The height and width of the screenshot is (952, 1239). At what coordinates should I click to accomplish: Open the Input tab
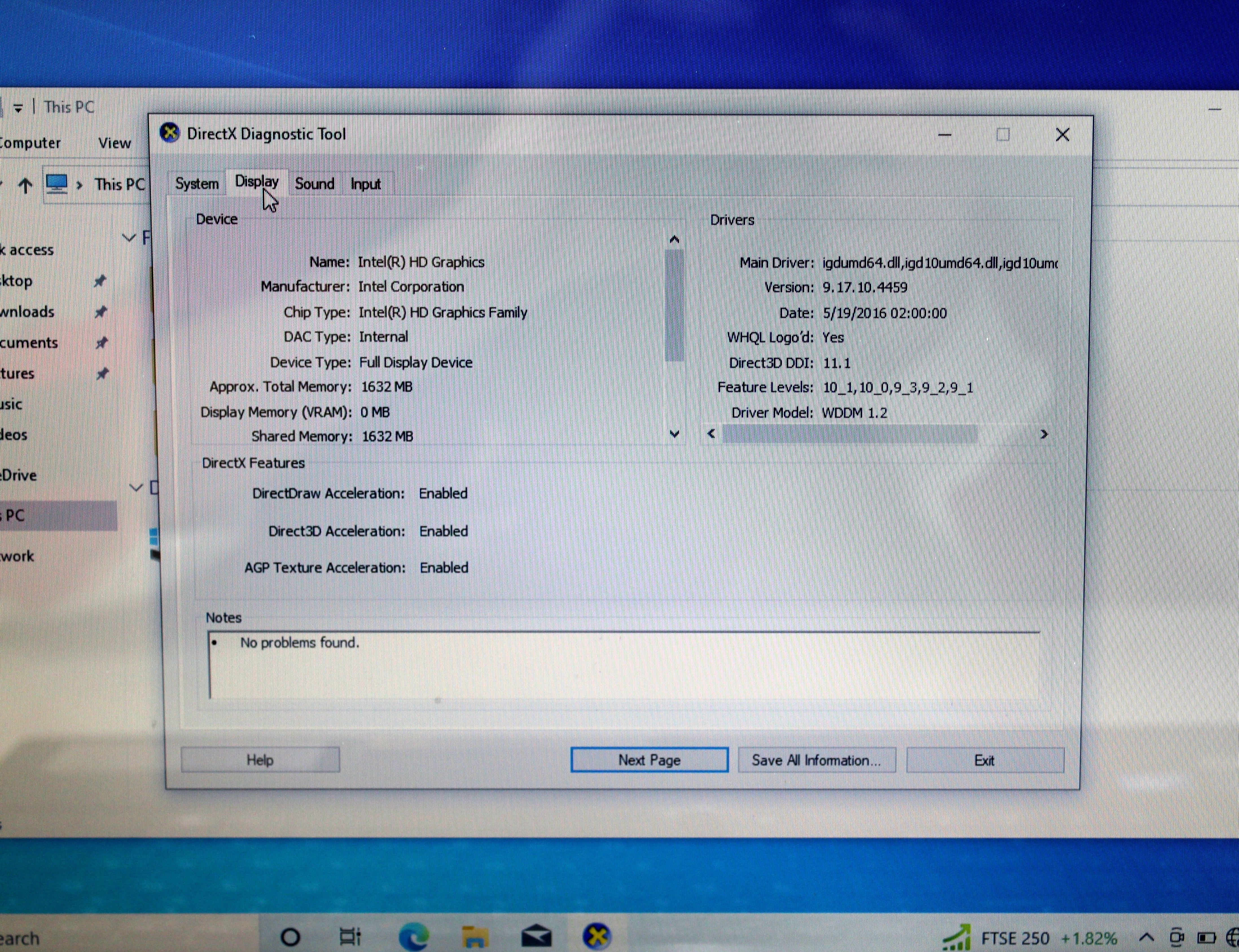pos(365,184)
